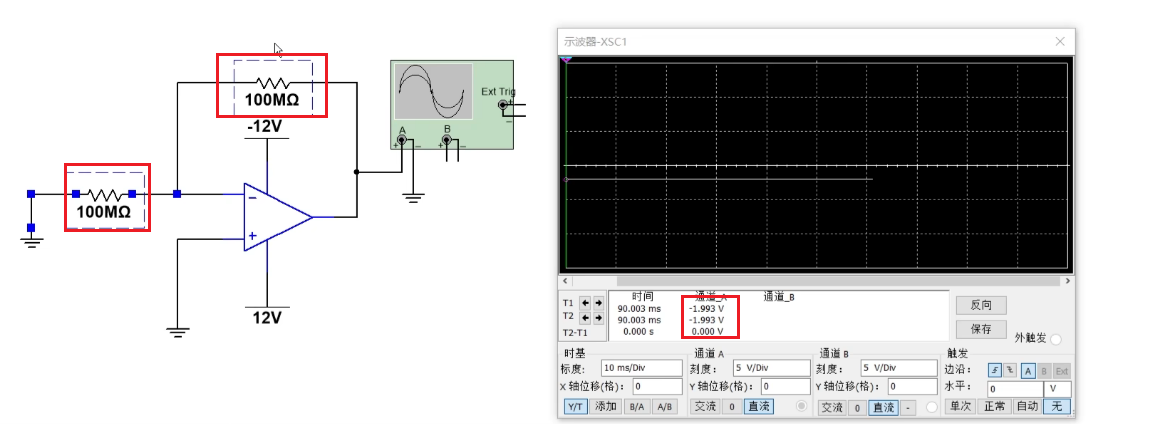Select 添加 timebase mode

(606, 406)
